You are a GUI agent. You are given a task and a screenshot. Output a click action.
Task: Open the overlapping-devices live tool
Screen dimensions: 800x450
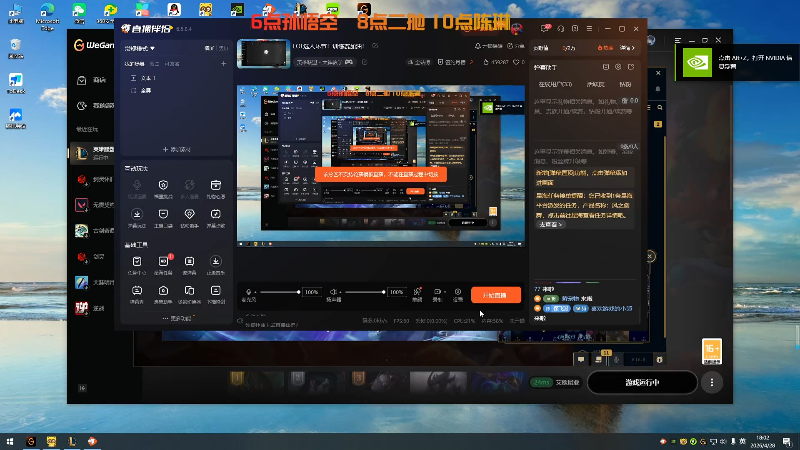point(189,293)
